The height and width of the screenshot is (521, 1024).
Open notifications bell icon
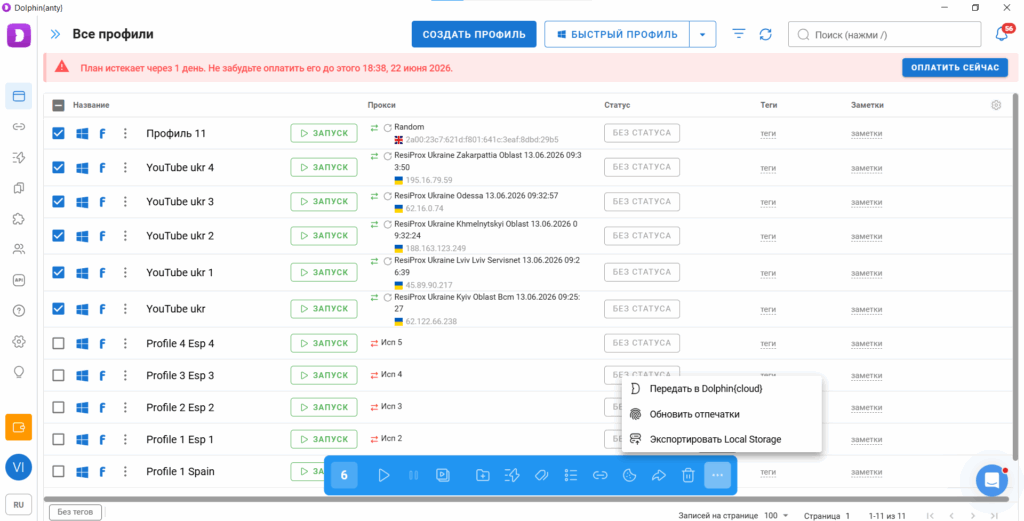point(1002,35)
